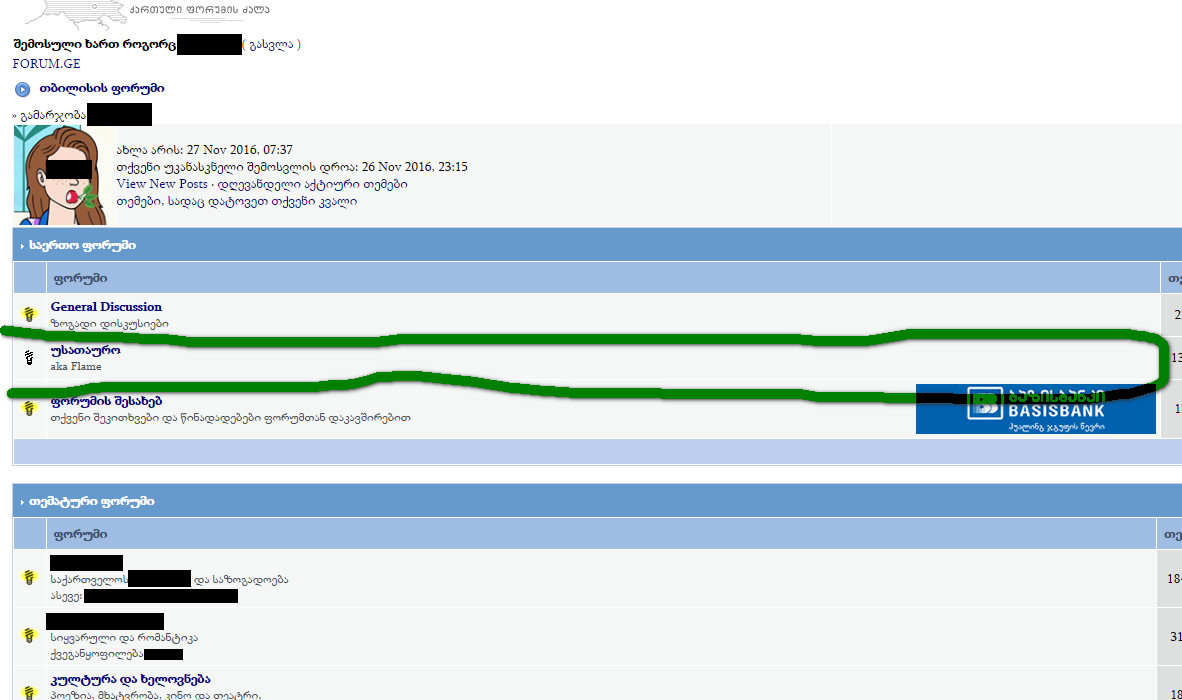Click the user avatar picture
The height and width of the screenshot is (700, 1182).
point(60,176)
